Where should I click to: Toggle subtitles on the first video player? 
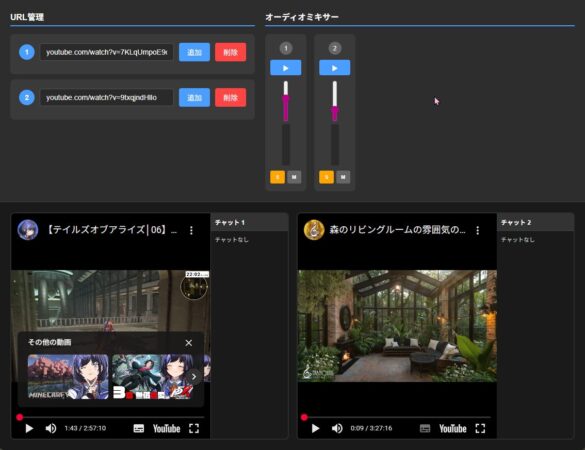point(138,428)
